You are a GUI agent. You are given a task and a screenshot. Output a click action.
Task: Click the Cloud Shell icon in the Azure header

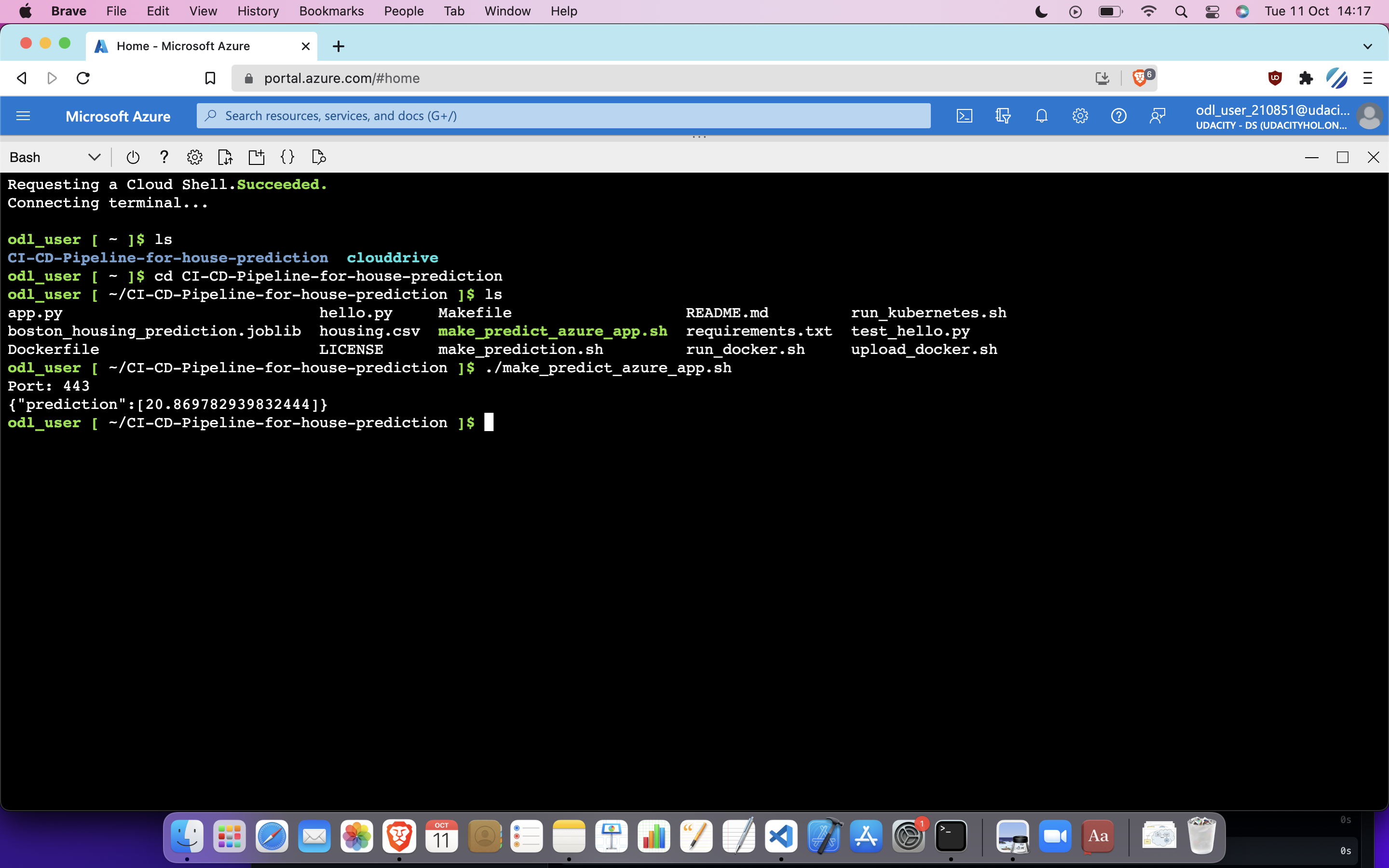pos(964,116)
